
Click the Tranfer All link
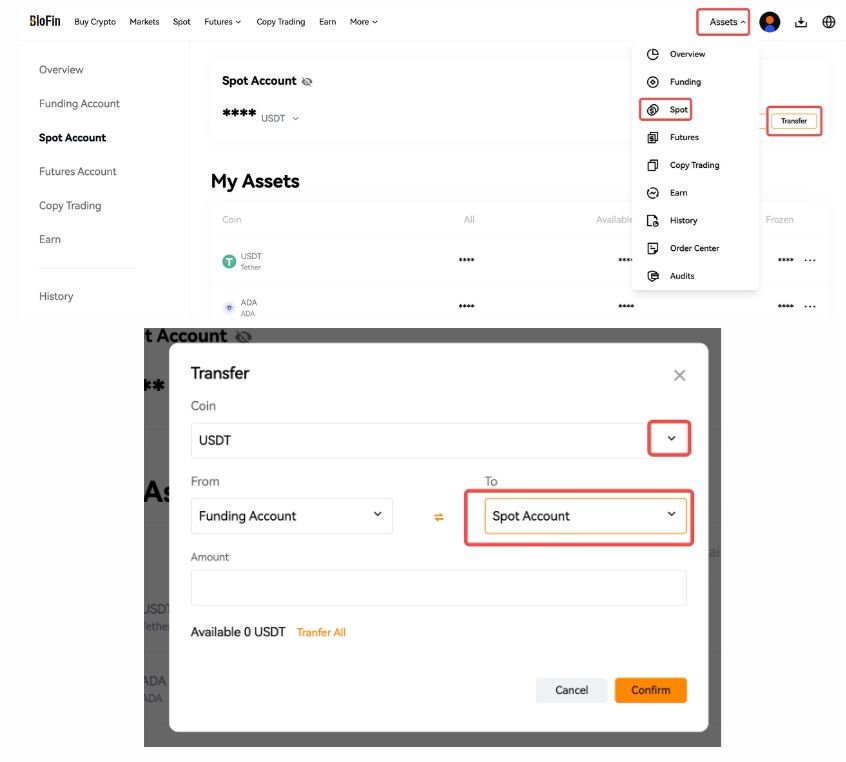pos(321,632)
